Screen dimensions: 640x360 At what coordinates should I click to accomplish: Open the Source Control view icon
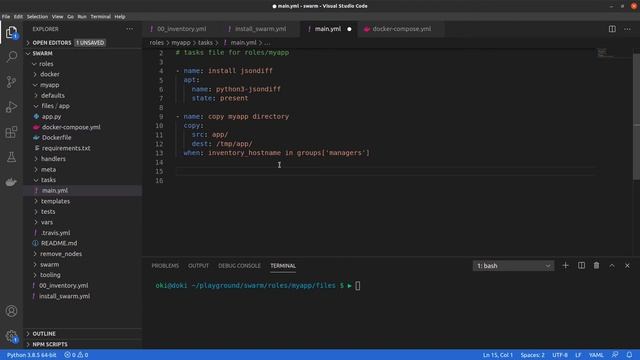(x=11, y=82)
